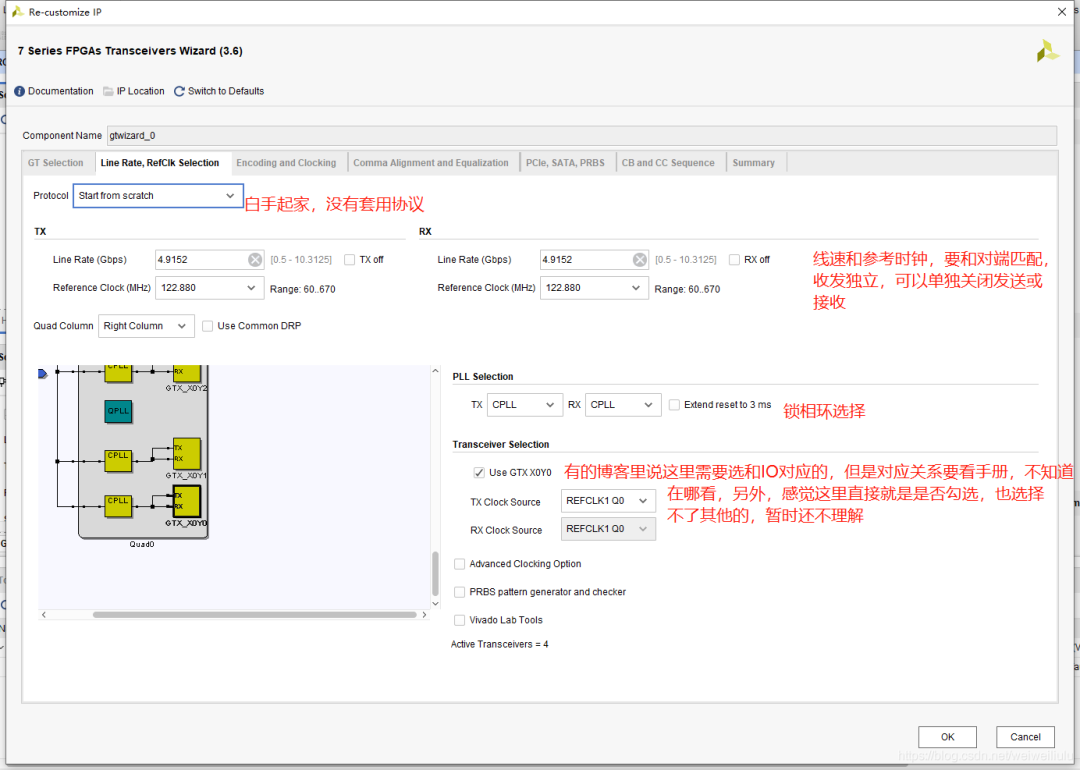Switch to the GT Selection tab
Image resolution: width=1080 pixels, height=770 pixels.
[56, 163]
